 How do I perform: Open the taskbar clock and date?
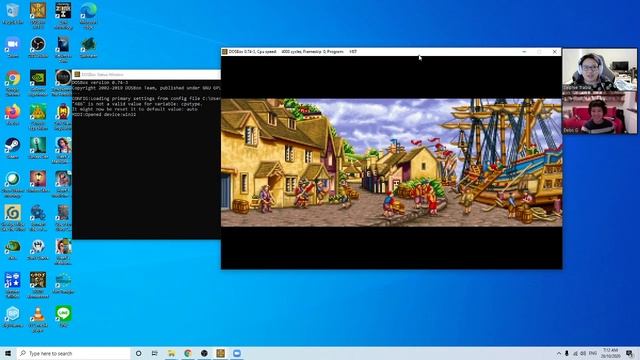point(611,353)
